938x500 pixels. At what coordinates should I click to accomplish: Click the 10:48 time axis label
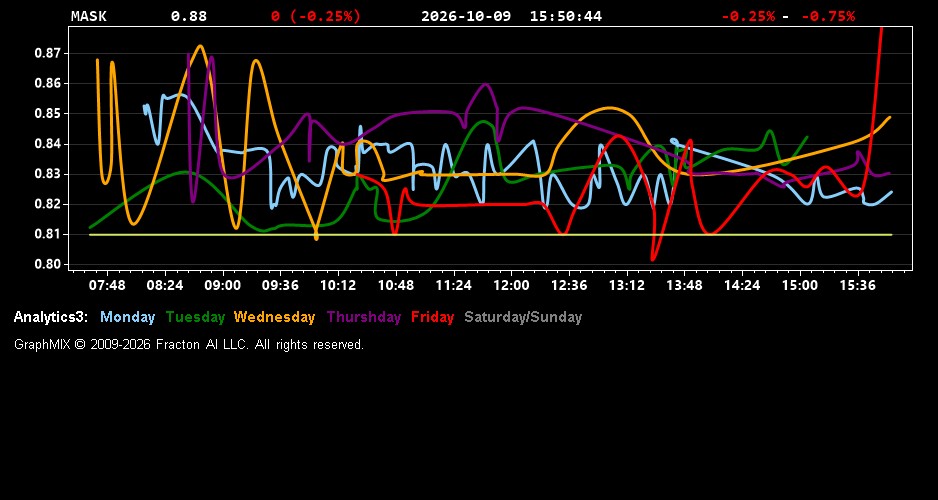(396, 285)
